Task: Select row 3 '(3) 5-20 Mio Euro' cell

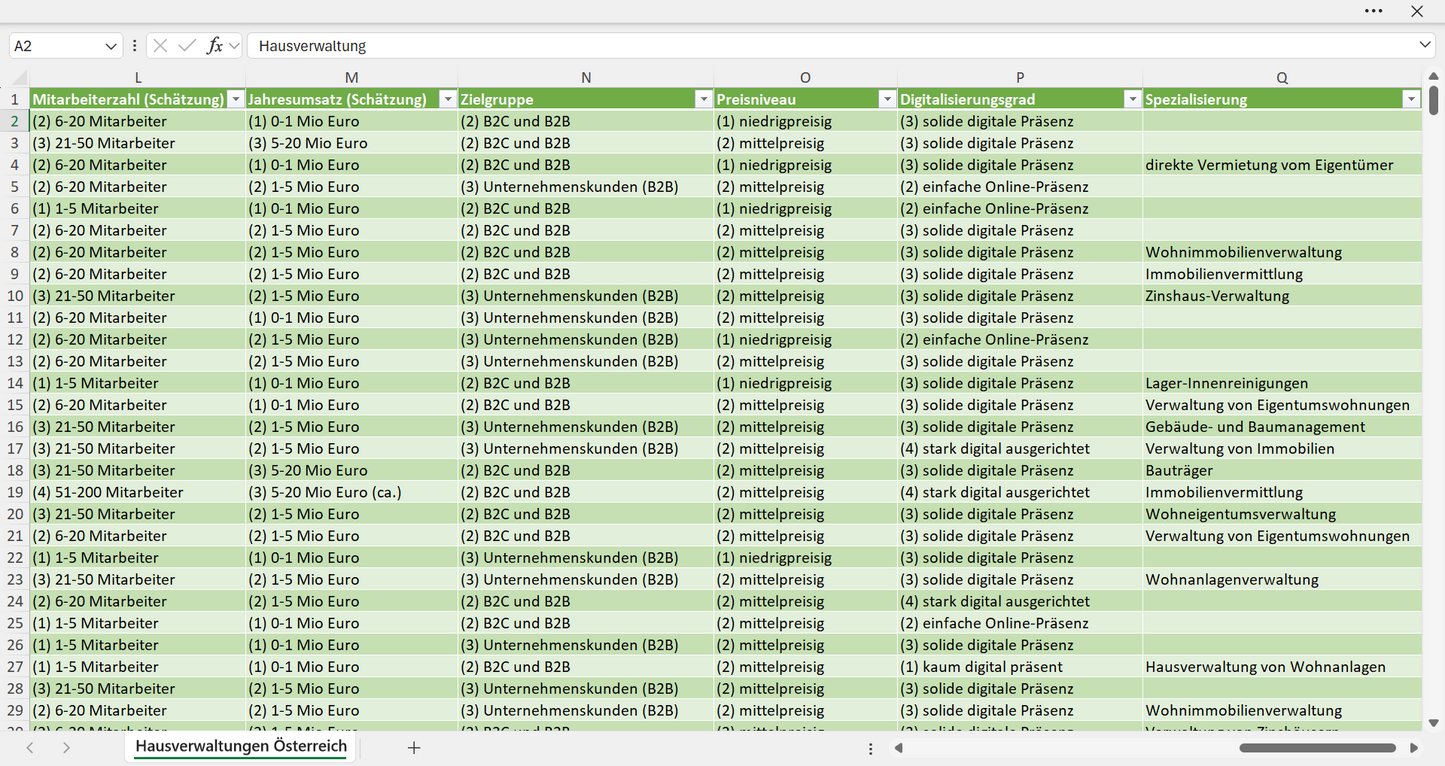Action: tap(352, 143)
